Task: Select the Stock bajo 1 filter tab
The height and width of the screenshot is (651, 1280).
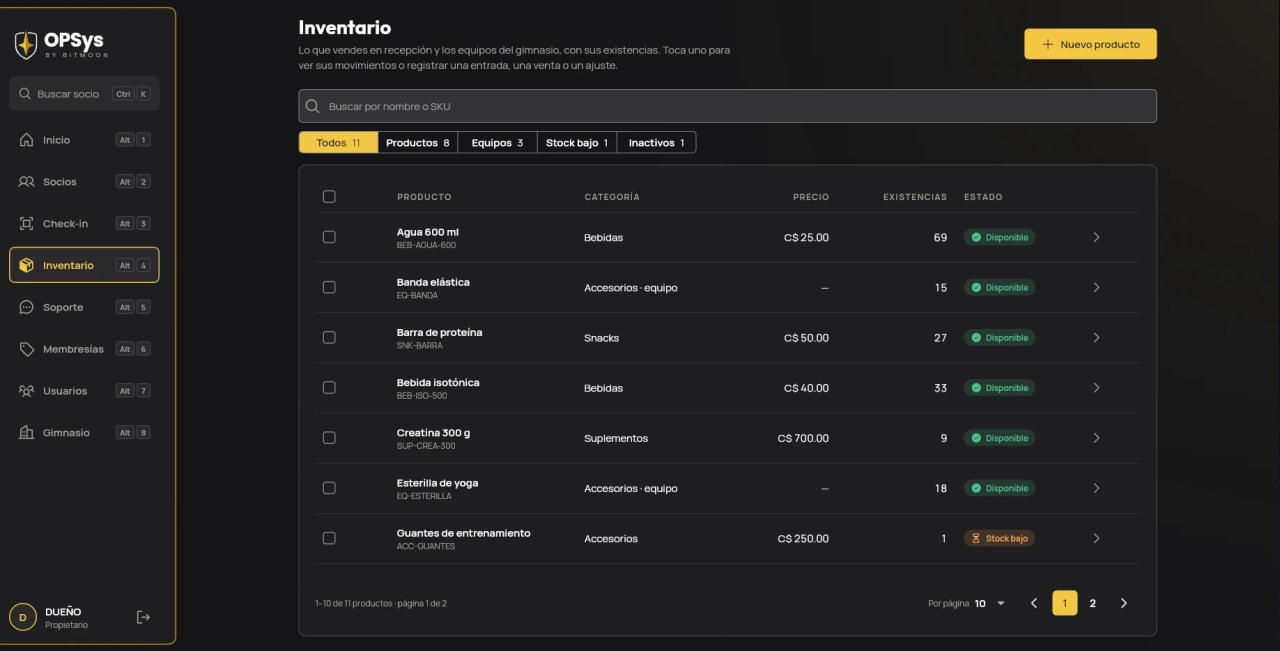Action: [577, 143]
